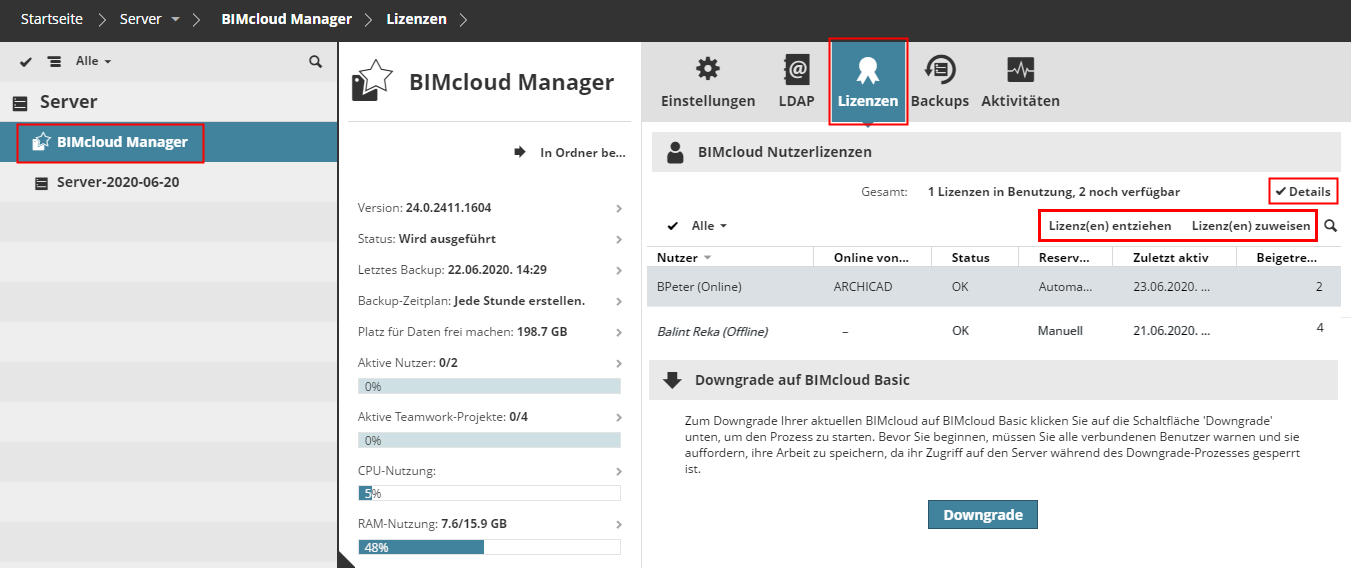Click the Downgrade button
This screenshot has height=568, width=1351.
click(983, 515)
